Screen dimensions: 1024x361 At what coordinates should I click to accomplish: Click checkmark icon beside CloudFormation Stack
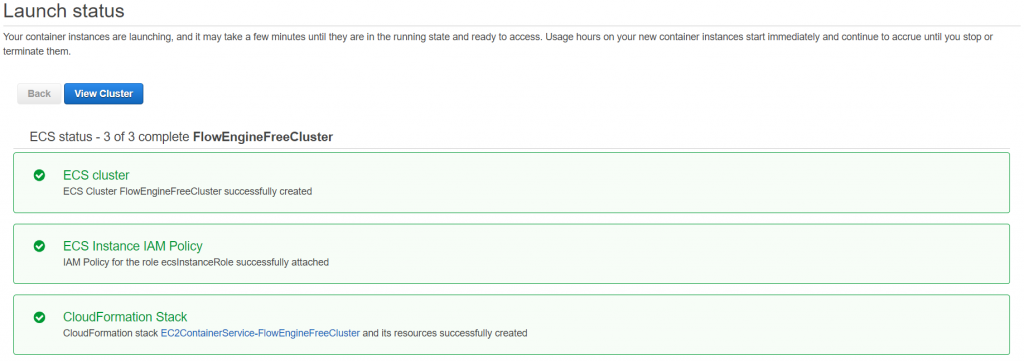point(39,317)
